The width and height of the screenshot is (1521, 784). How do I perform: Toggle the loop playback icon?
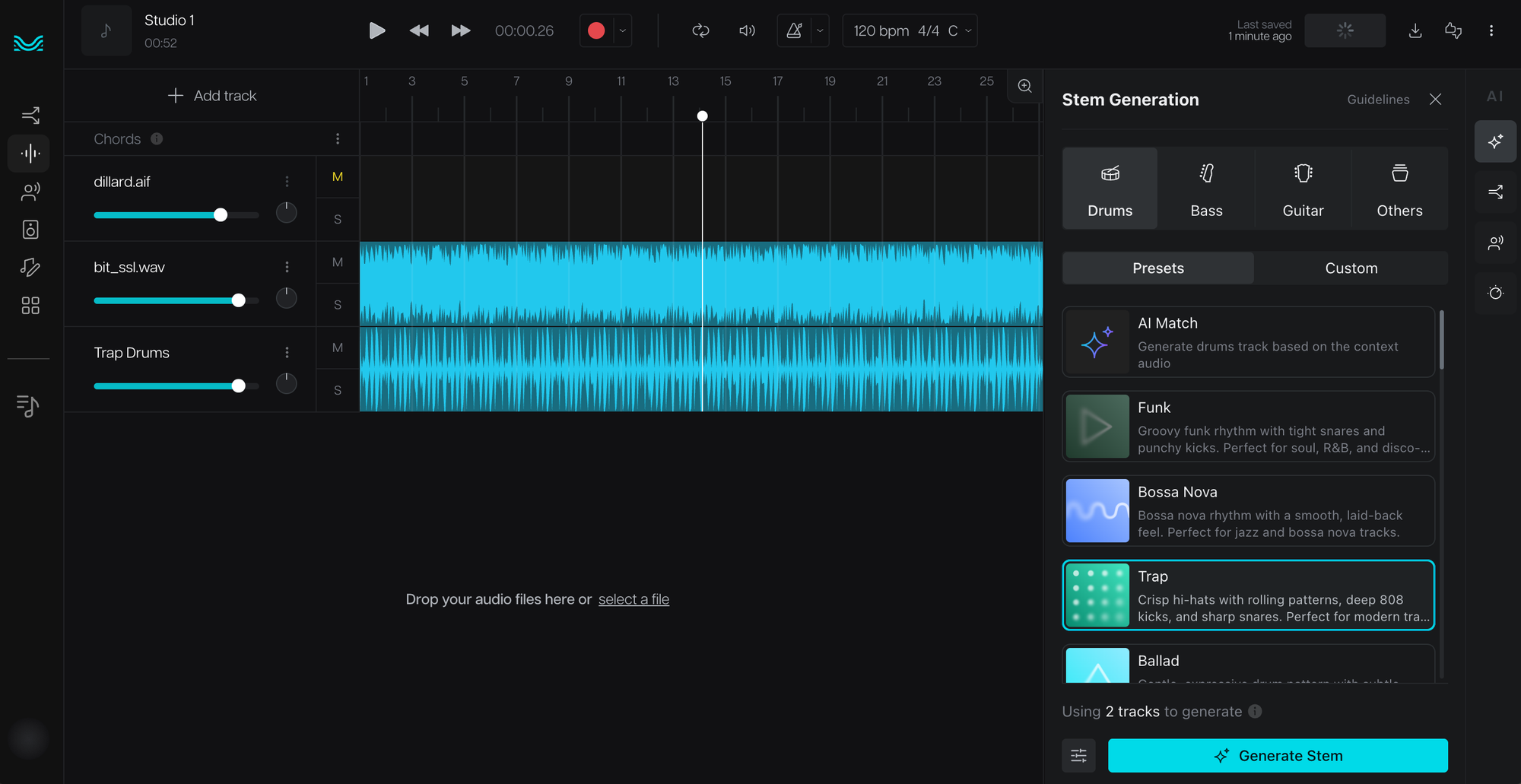tap(700, 30)
